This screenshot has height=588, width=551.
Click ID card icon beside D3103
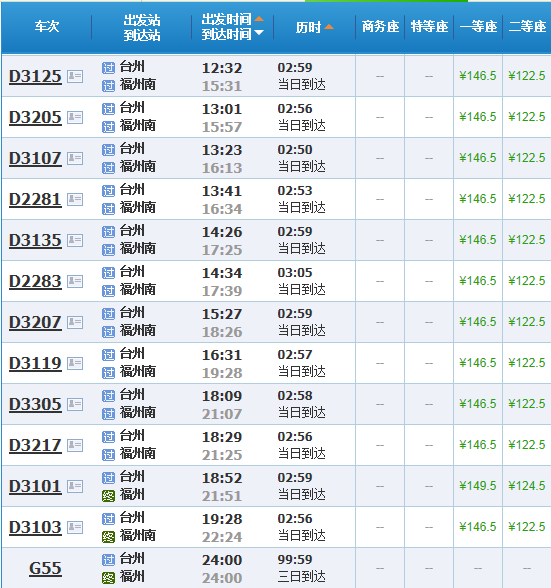click(x=75, y=527)
